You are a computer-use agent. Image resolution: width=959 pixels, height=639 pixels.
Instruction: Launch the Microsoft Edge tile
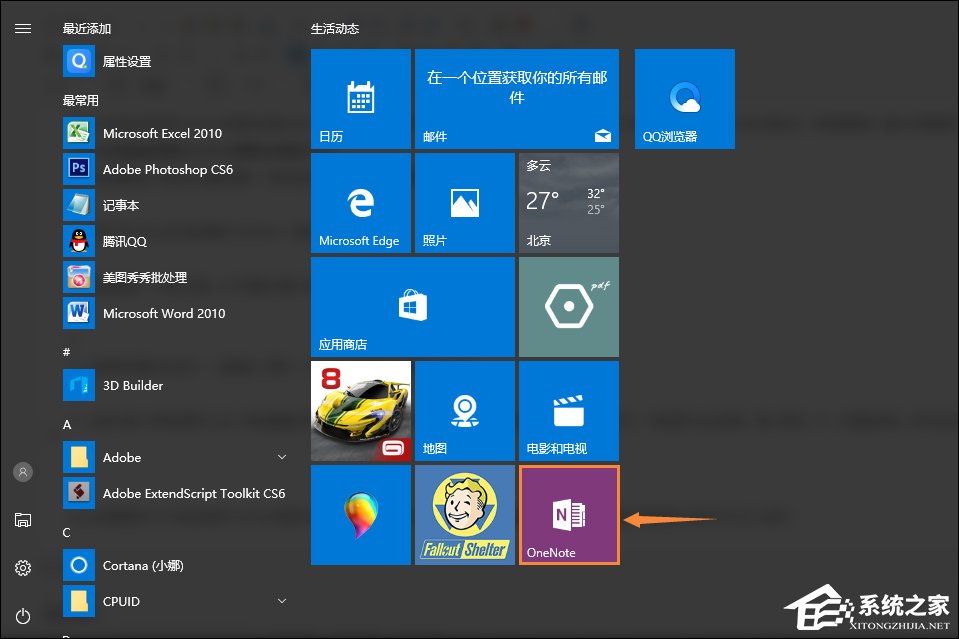tap(361, 203)
